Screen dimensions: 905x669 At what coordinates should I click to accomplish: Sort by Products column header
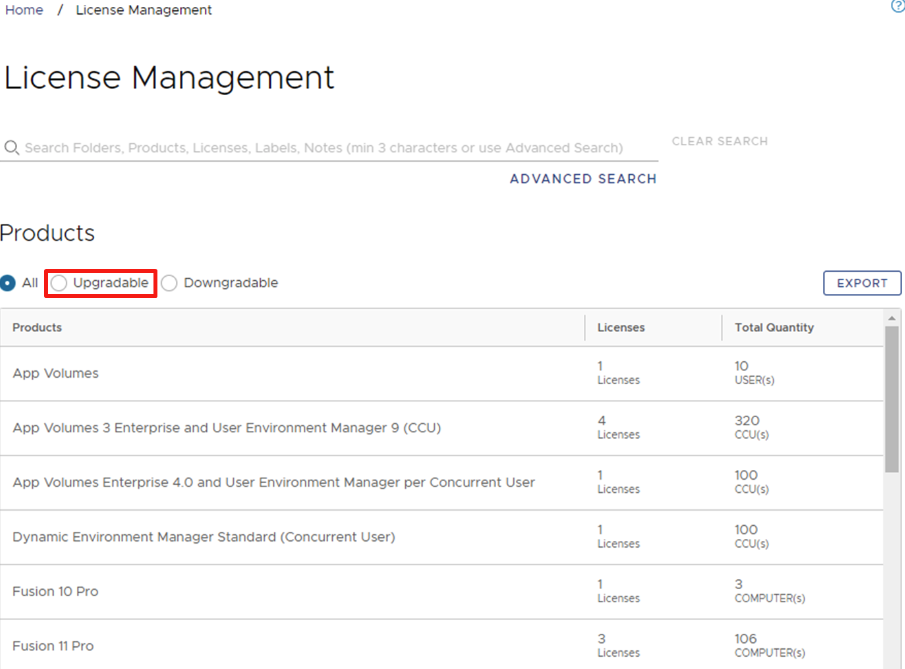pos(37,327)
